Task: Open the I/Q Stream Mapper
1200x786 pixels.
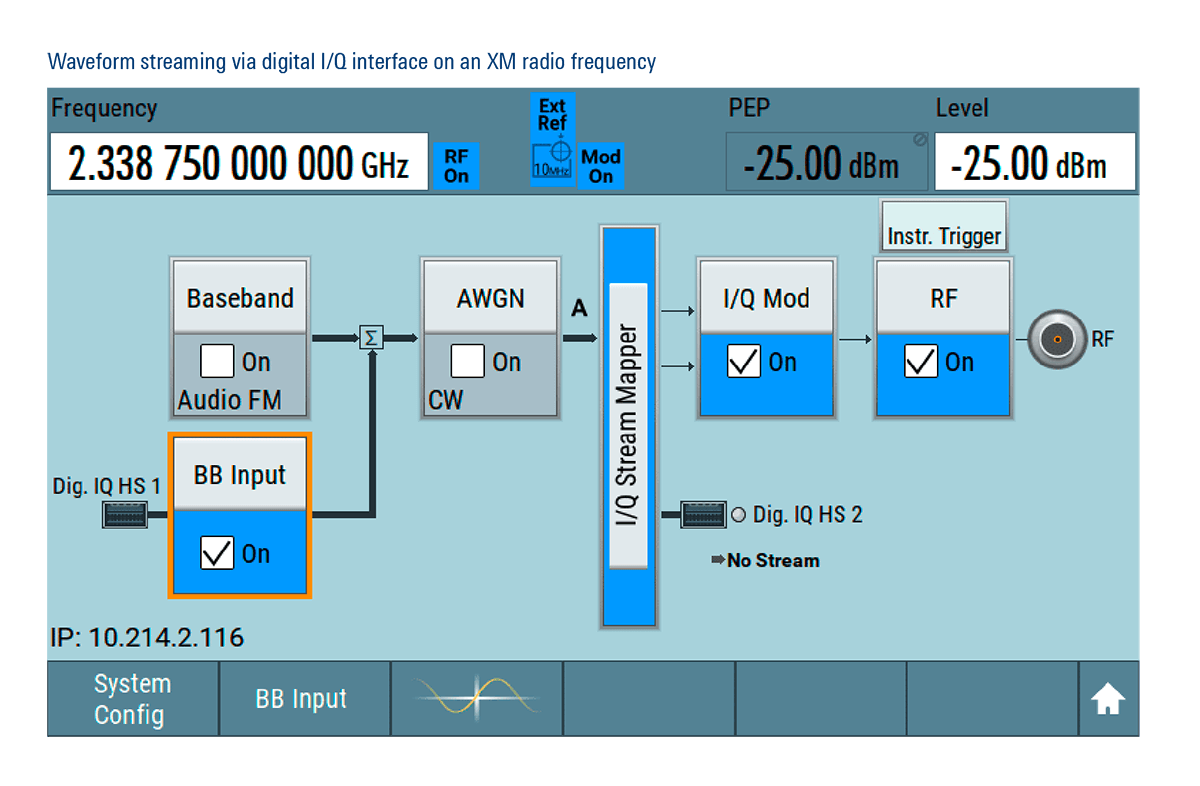Action: pos(628,426)
